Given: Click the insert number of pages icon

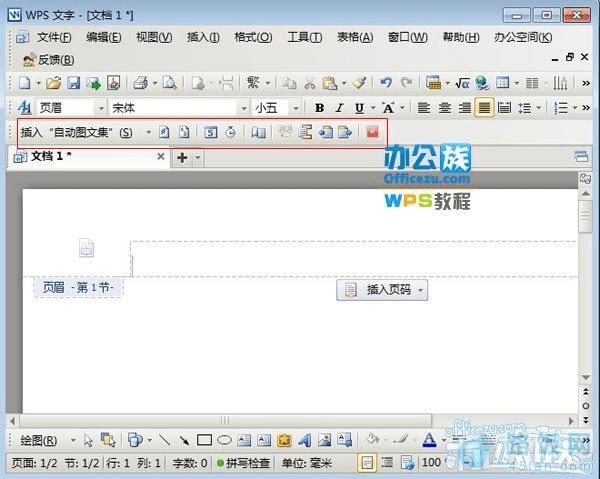Looking at the screenshot, I should click(x=184, y=132).
